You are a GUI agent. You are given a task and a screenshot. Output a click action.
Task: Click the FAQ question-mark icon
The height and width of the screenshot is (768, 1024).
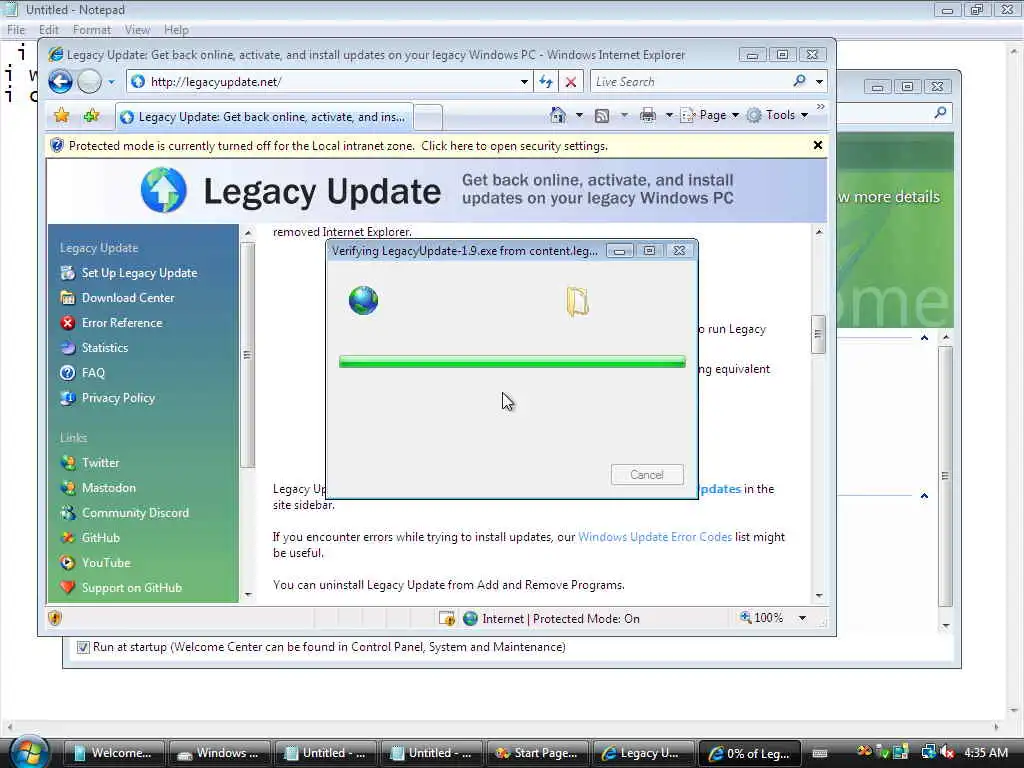click(68, 373)
